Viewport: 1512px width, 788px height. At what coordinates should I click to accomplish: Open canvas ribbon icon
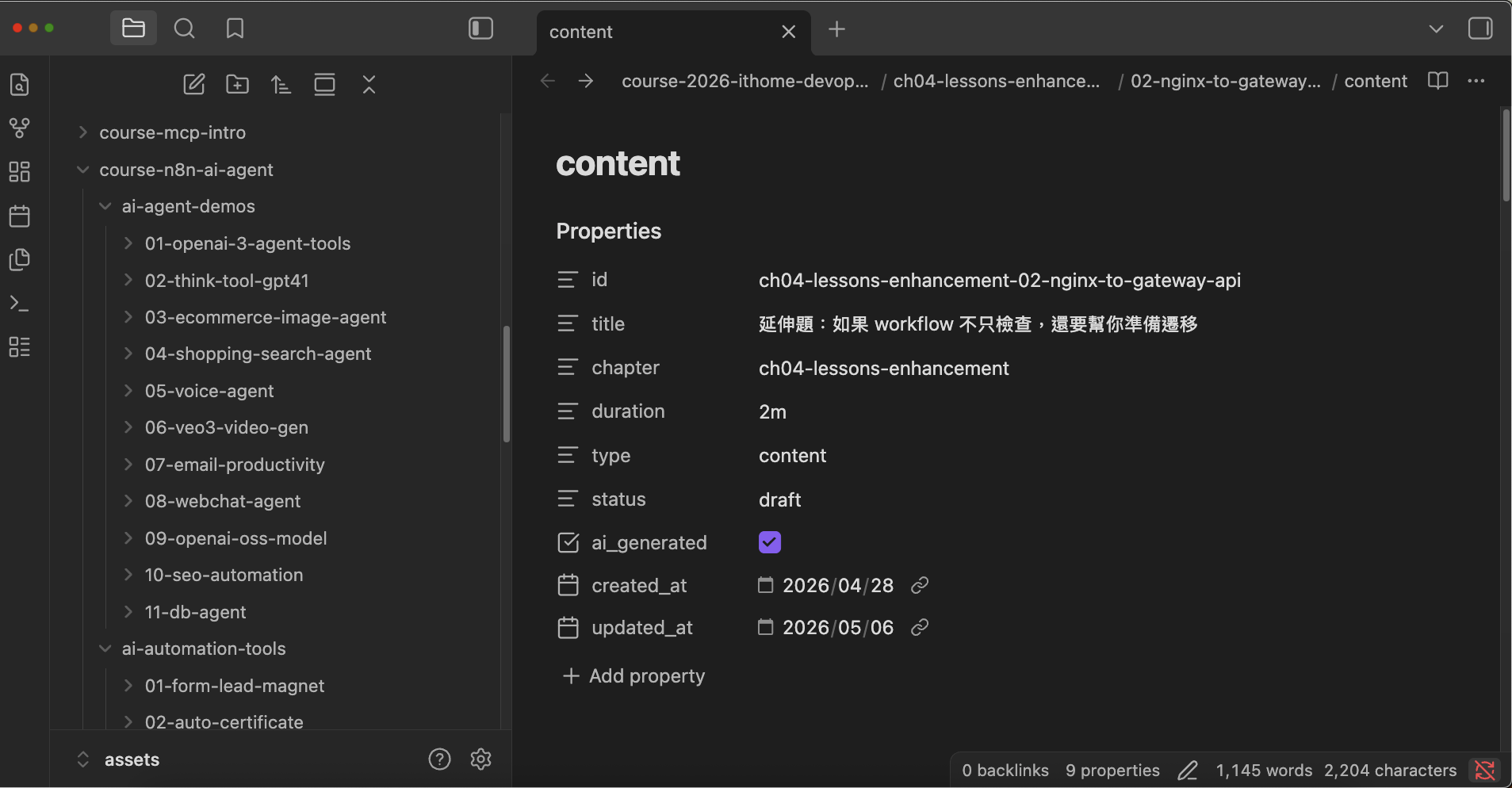click(x=20, y=172)
